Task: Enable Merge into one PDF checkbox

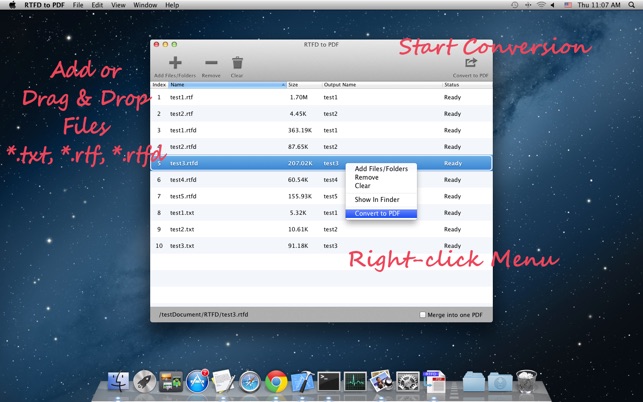Action: (422, 315)
